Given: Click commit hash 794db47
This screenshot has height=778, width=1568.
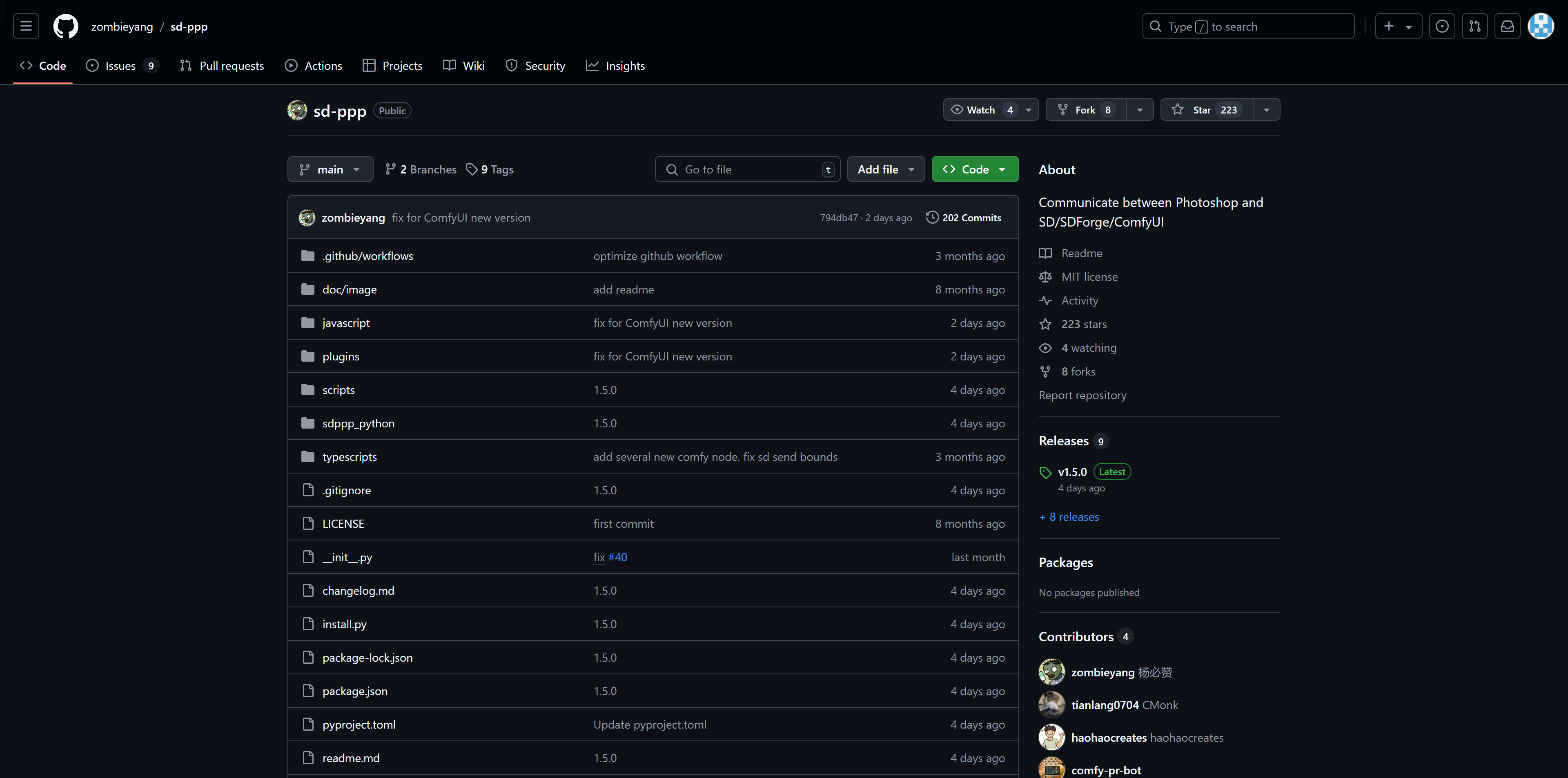Looking at the screenshot, I should point(838,218).
